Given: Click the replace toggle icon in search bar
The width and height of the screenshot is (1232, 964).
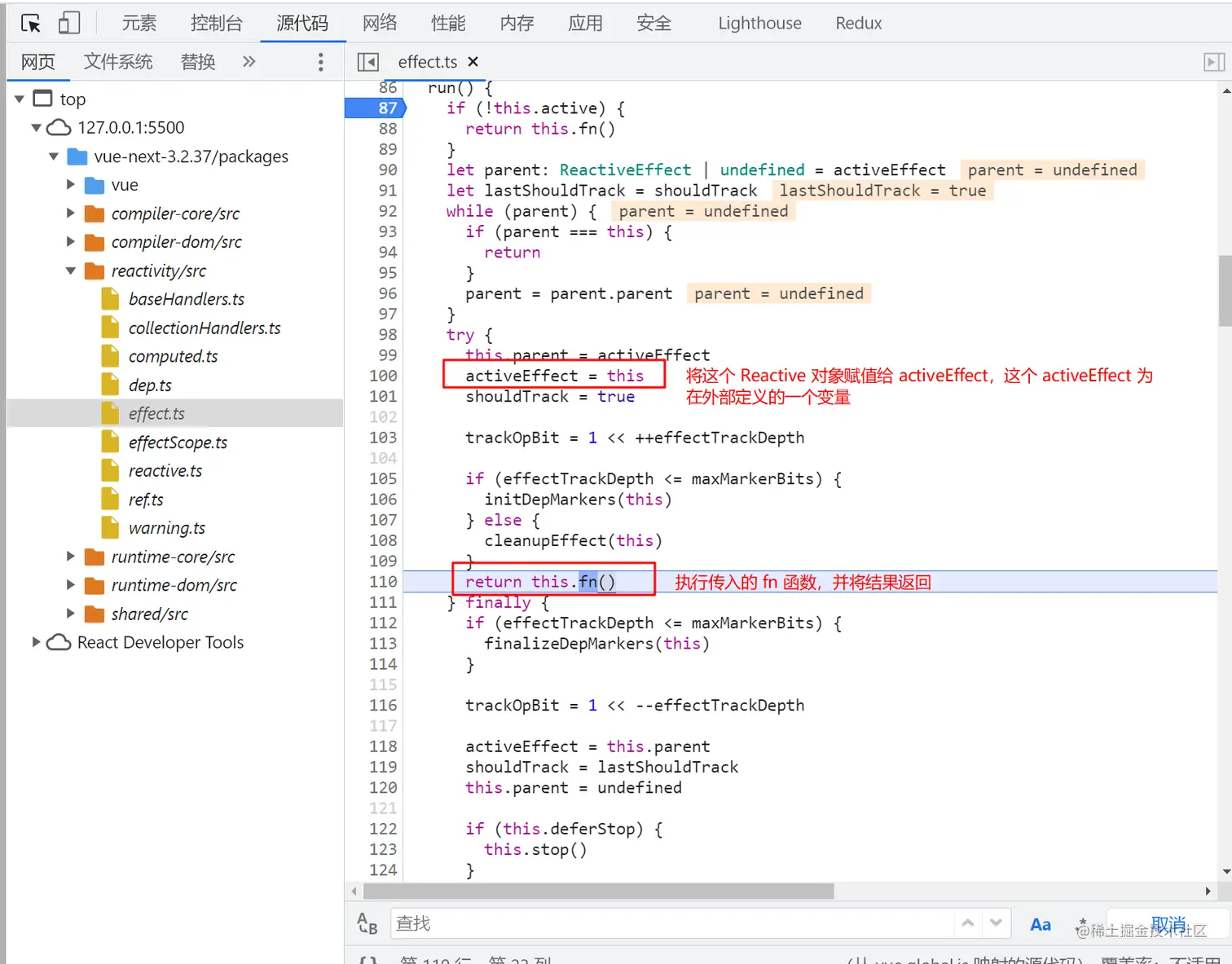Looking at the screenshot, I should click(x=367, y=923).
